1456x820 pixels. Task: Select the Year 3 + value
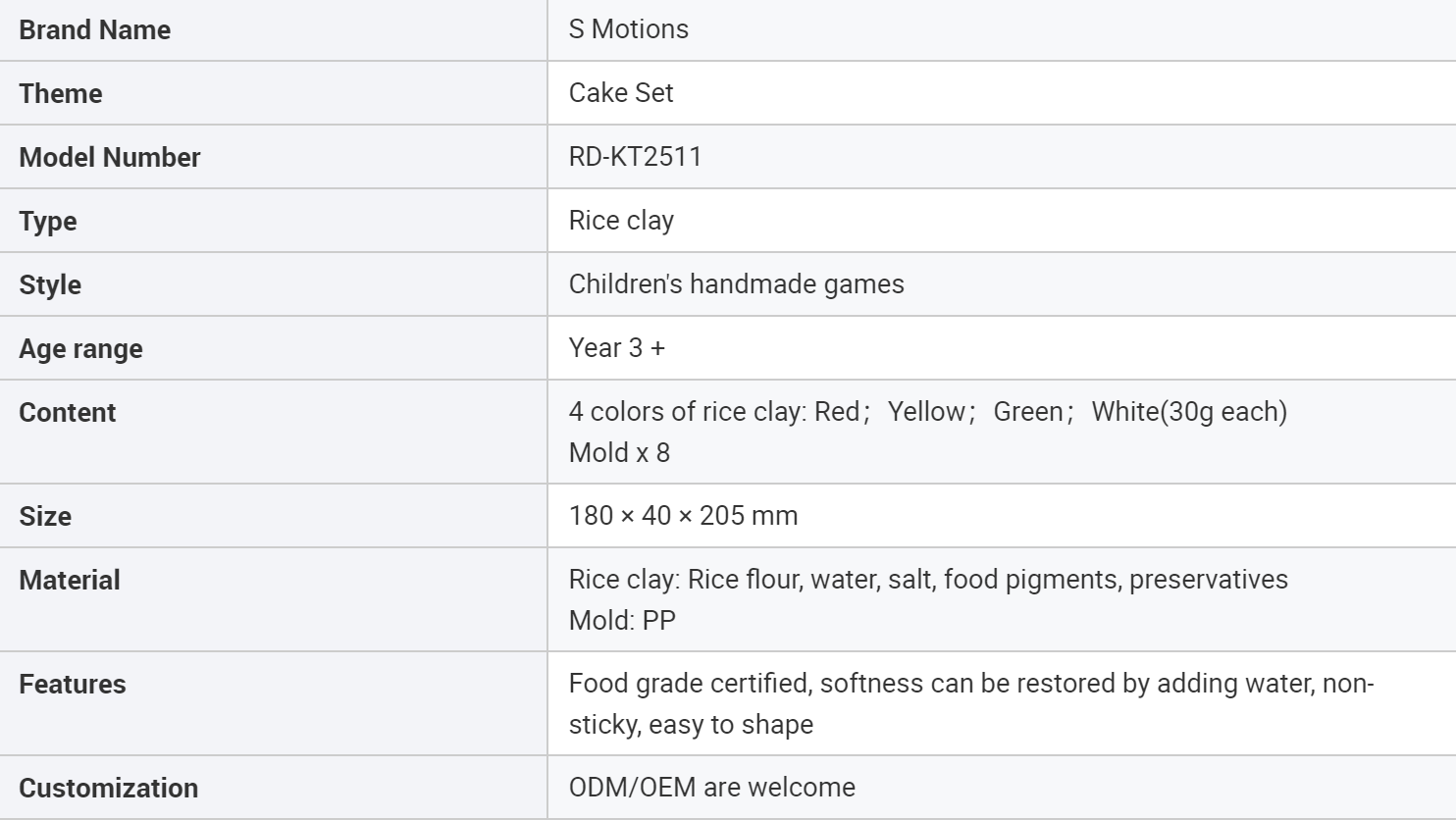(616, 348)
